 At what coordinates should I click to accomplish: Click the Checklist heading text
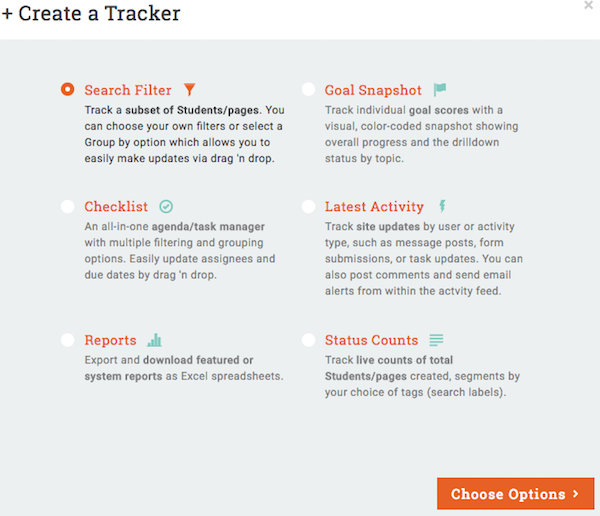click(x=116, y=207)
